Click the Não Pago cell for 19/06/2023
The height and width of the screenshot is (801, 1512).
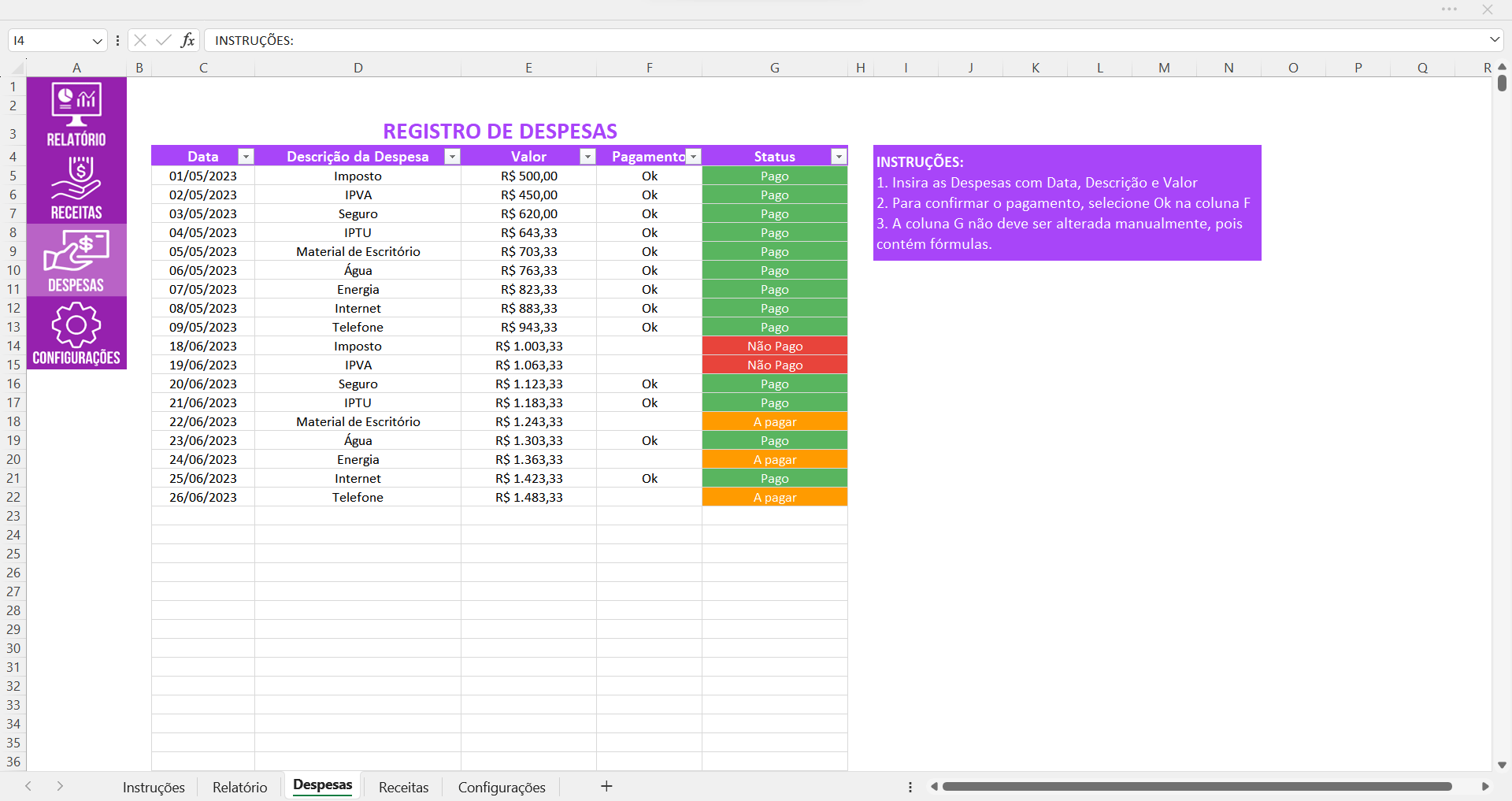pyautogui.click(x=775, y=365)
